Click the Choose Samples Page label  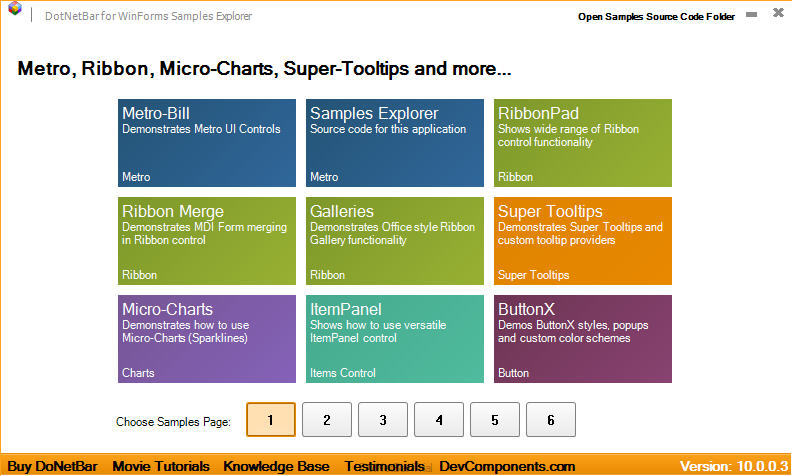pyautogui.click(x=173, y=421)
